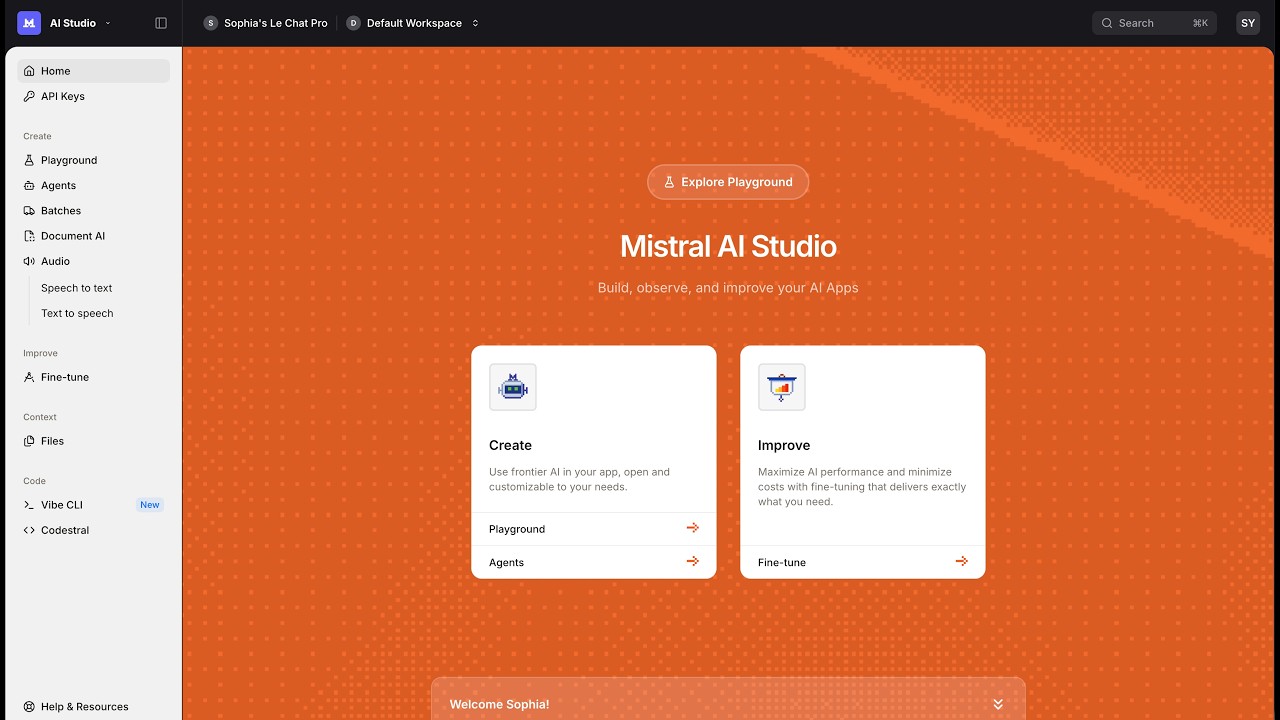Screen dimensions: 1280x720
Task: Click the Home house icon in sidebar
Action: coord(29,71)
